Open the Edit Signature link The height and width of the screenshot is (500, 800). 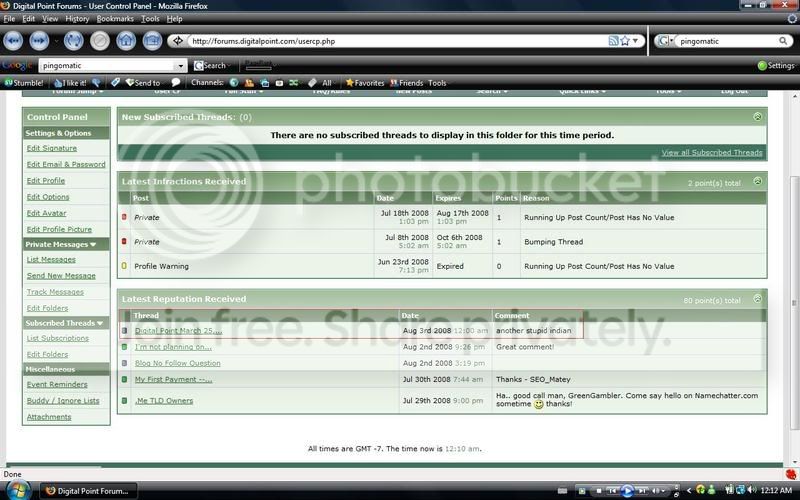[52, 148]
